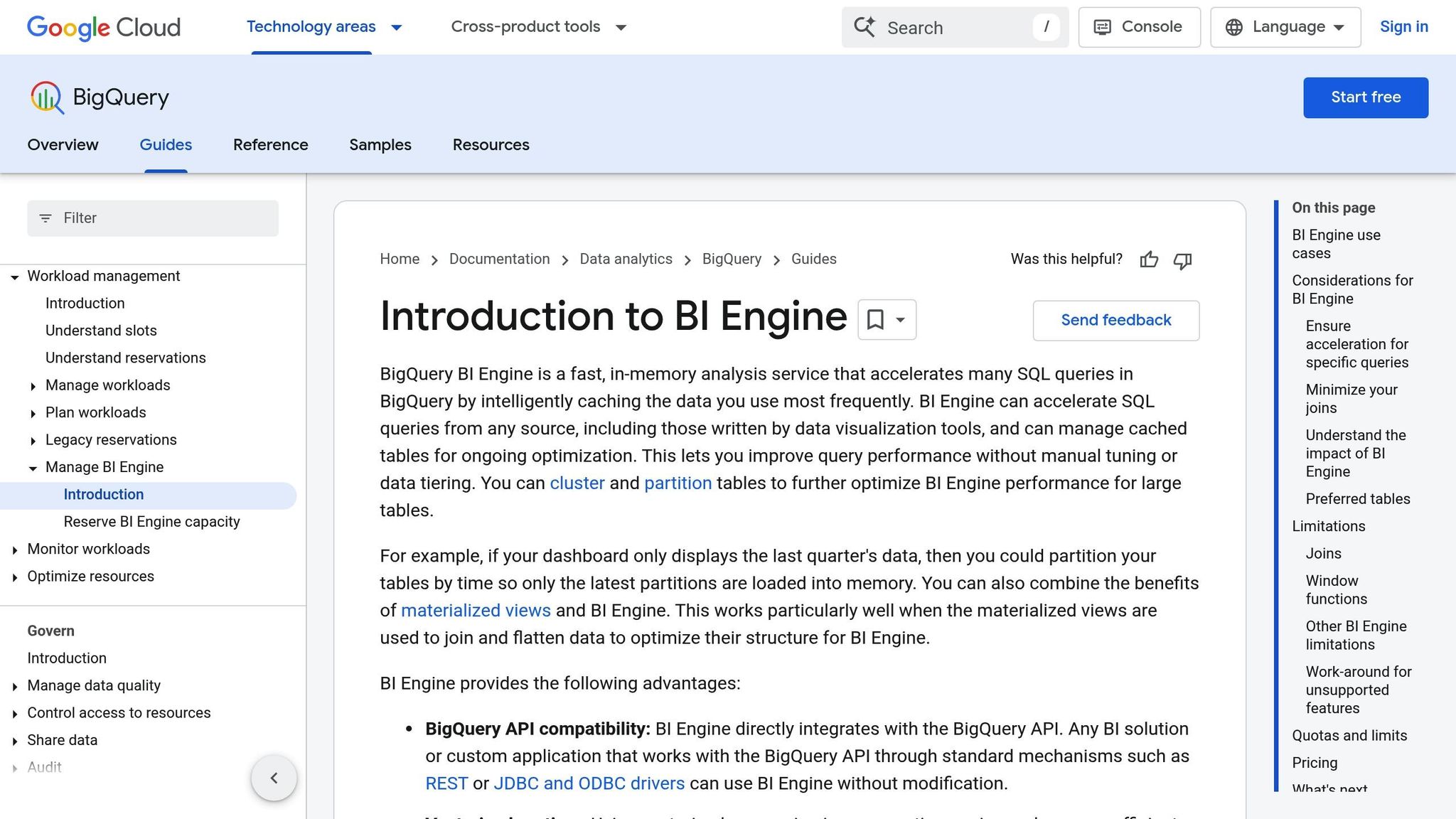Image resolution: width=1456 pixels, height=819 pixels.
Task: Click the Start free button
Action: coord(1365,97)
